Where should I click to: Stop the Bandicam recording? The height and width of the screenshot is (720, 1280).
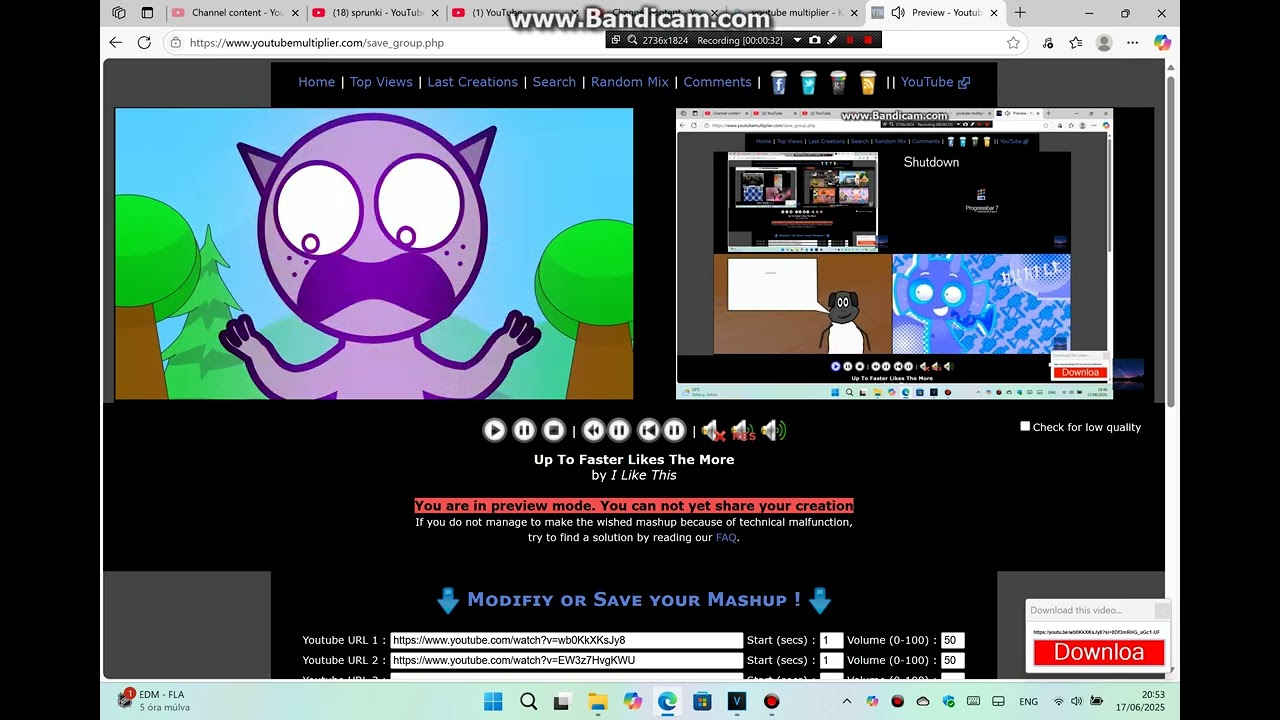pyautogui.click(x=868, y=40)
